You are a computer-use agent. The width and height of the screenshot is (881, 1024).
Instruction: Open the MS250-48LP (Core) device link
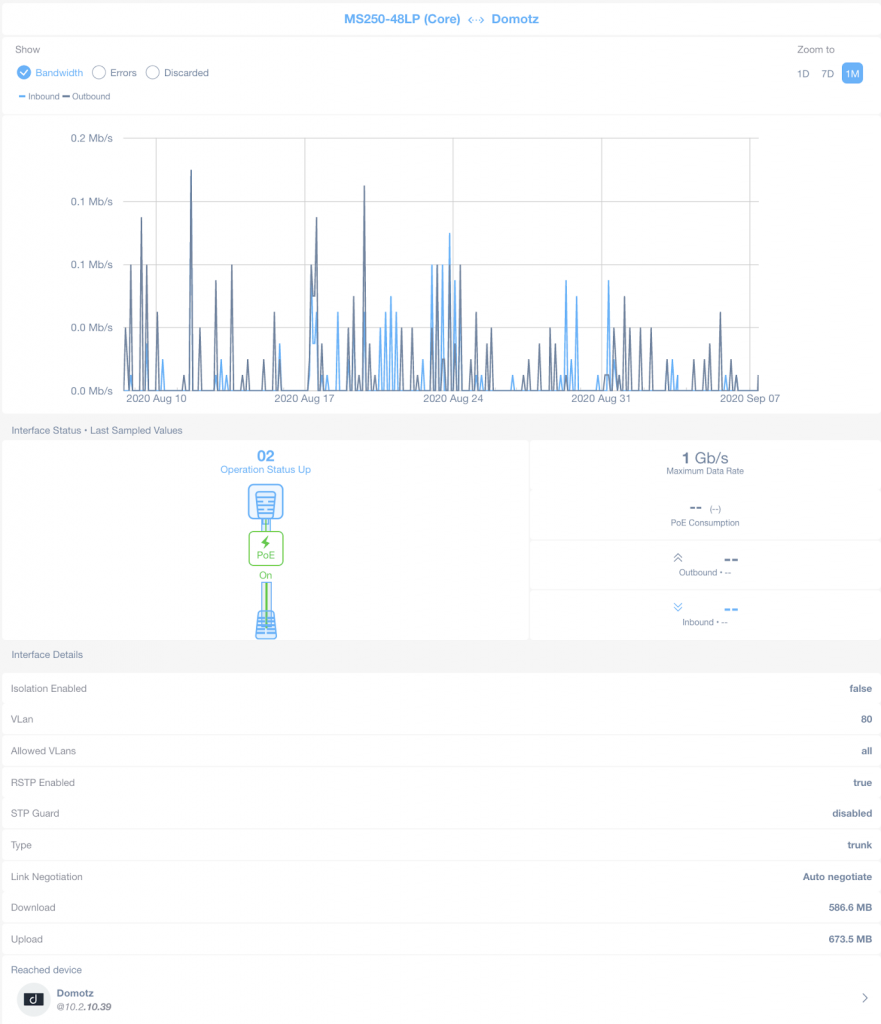click(x=402, y=19)
